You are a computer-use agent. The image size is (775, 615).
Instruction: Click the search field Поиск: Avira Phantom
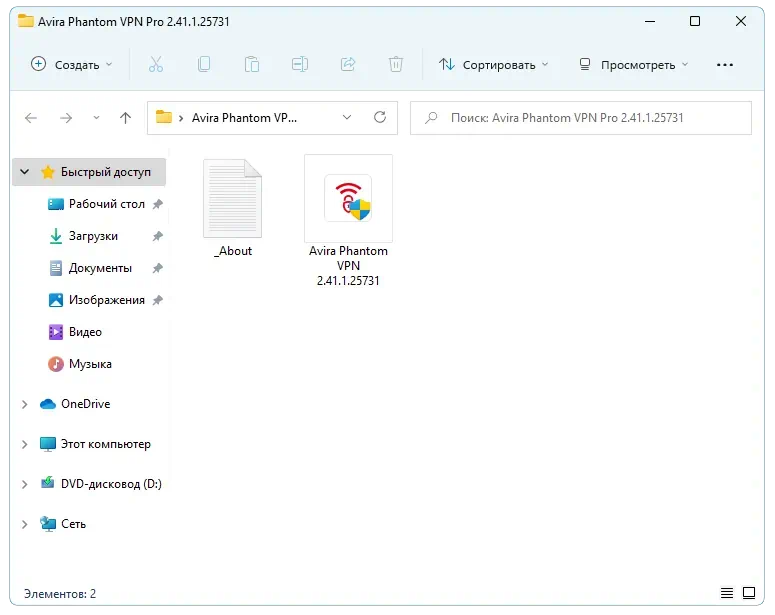(580, 118)
